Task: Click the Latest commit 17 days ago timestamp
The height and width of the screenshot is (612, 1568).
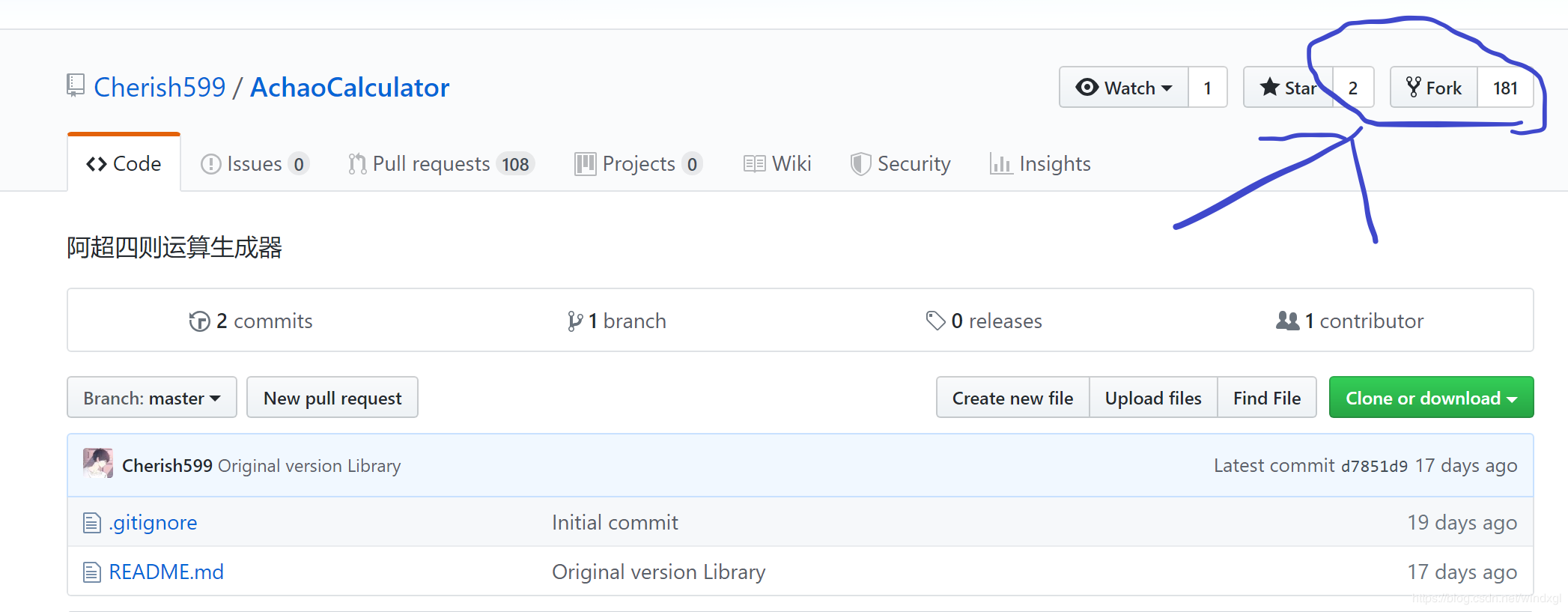Action: 1466,465
